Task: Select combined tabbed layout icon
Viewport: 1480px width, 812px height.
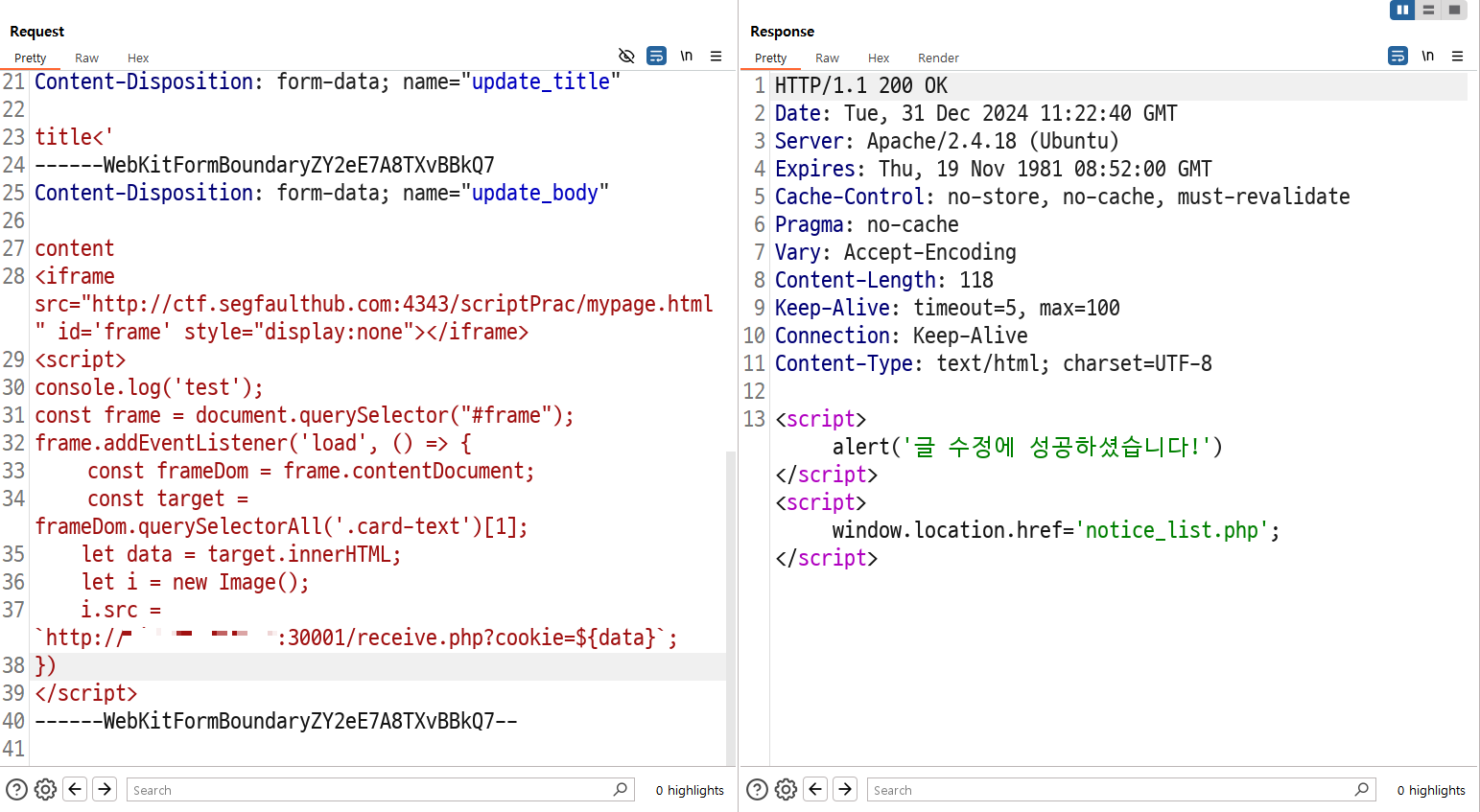Action: pos(1454,10)
